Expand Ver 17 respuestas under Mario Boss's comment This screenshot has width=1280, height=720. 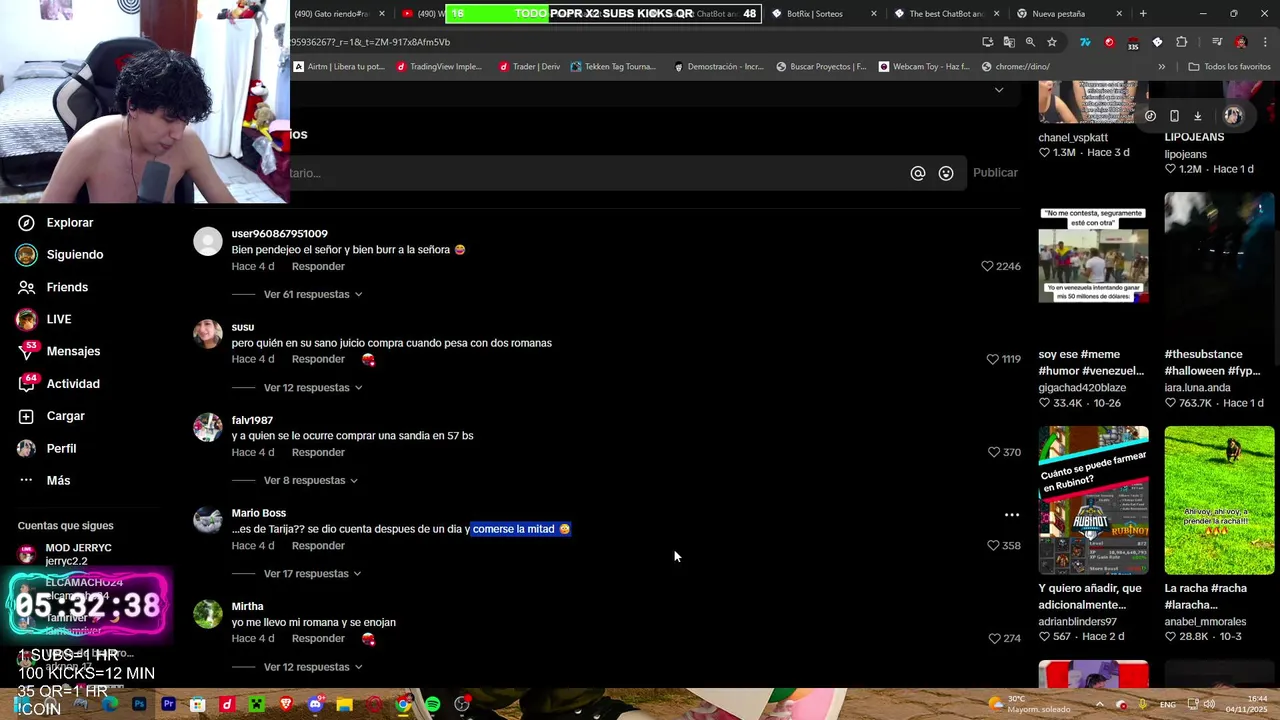pyautogui.click(x=312, y=573)
